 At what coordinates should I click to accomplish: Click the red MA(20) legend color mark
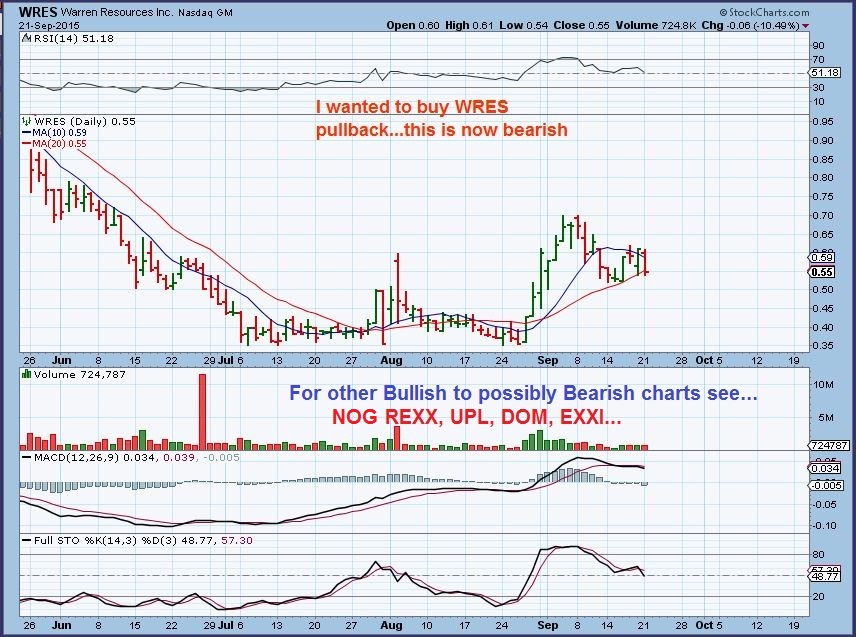coord(27,142)
